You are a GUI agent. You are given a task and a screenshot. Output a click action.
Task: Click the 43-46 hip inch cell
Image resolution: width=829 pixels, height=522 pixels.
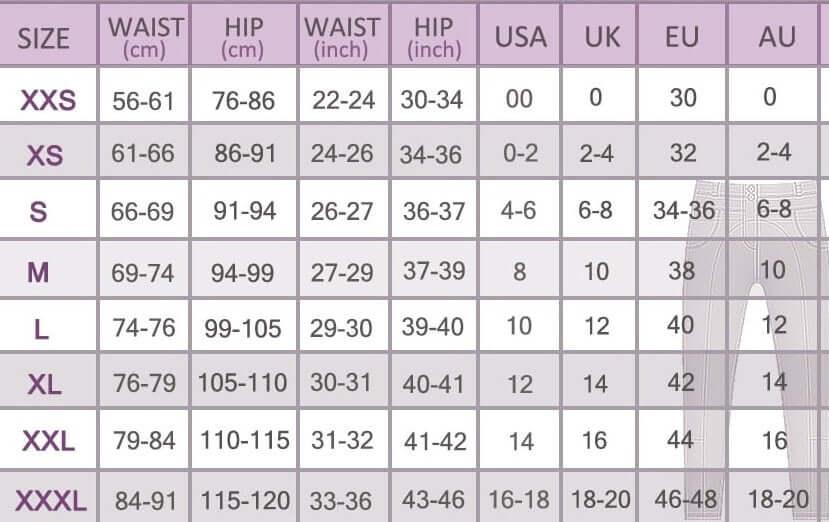pos(433,498)
